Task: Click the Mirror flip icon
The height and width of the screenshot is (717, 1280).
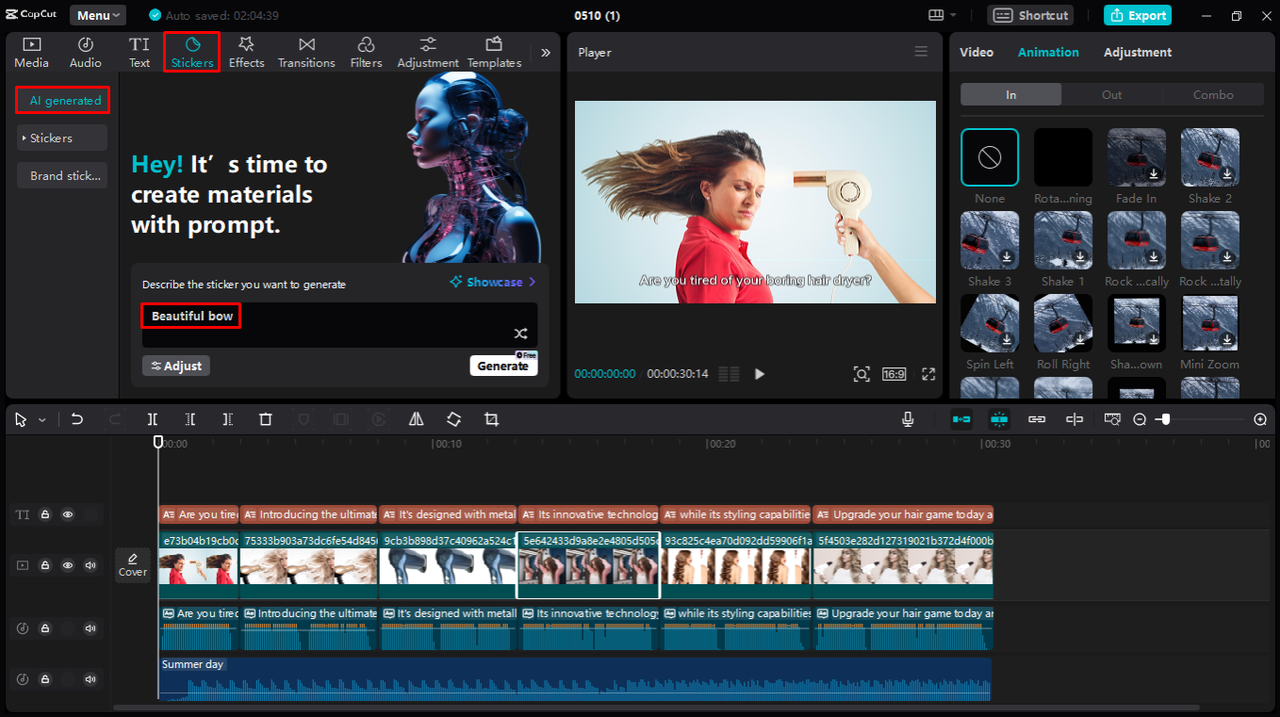Action: (416, 420)
